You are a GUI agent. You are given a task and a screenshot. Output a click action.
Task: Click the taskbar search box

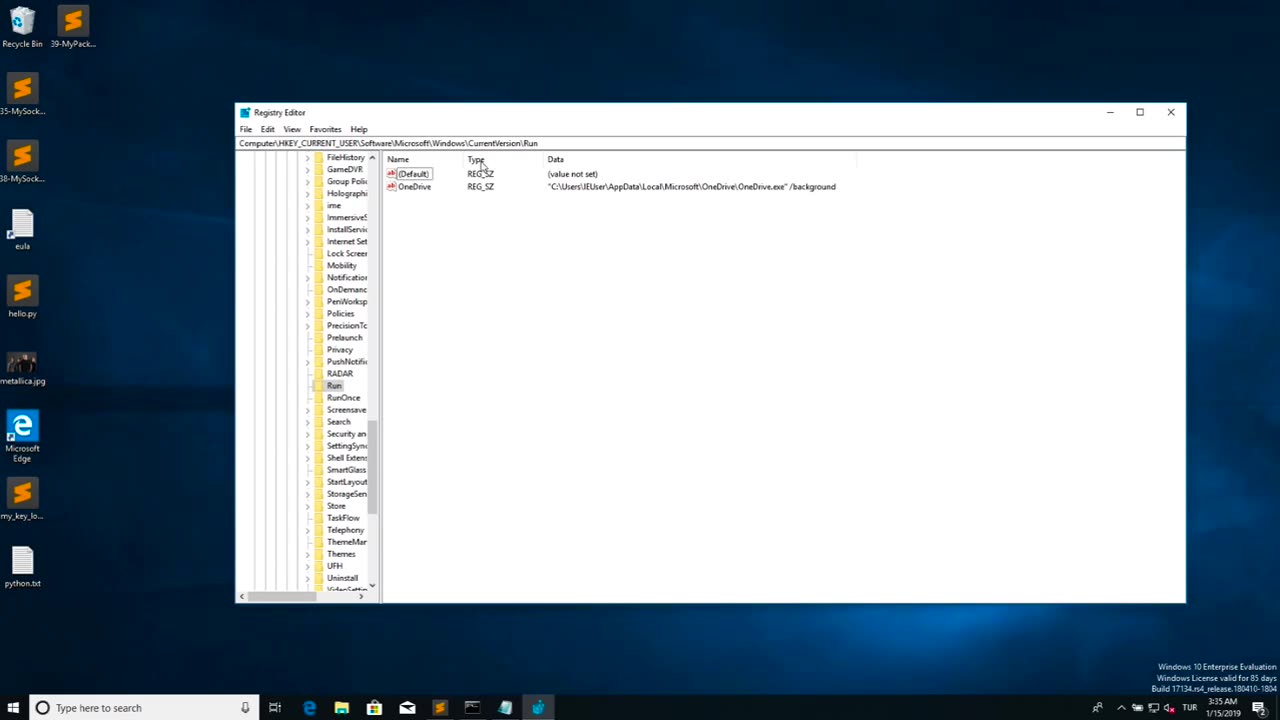(x=144, y=708)
